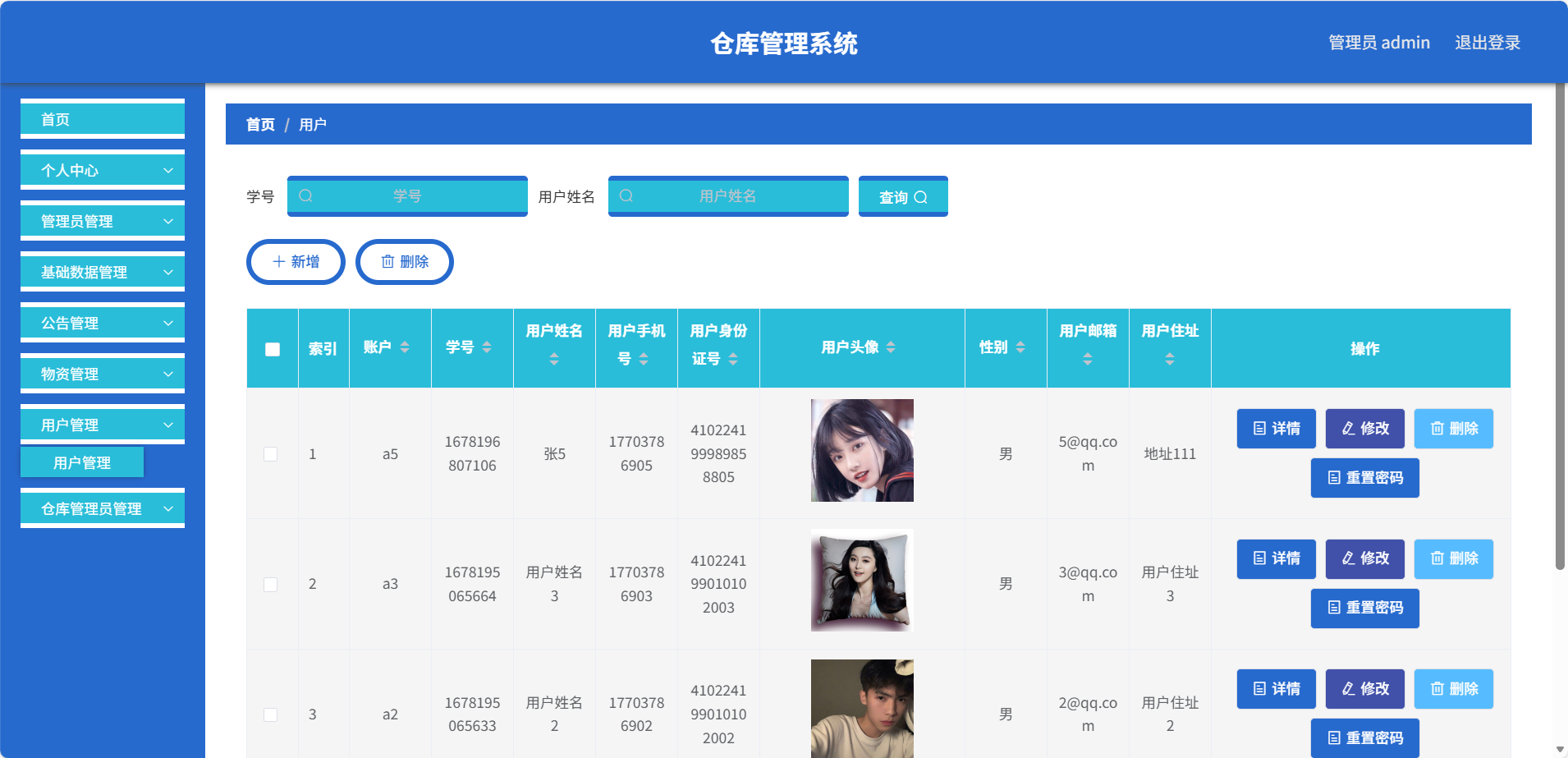
Task: Click the 新增 add button
Action: [x=296, y=262]
